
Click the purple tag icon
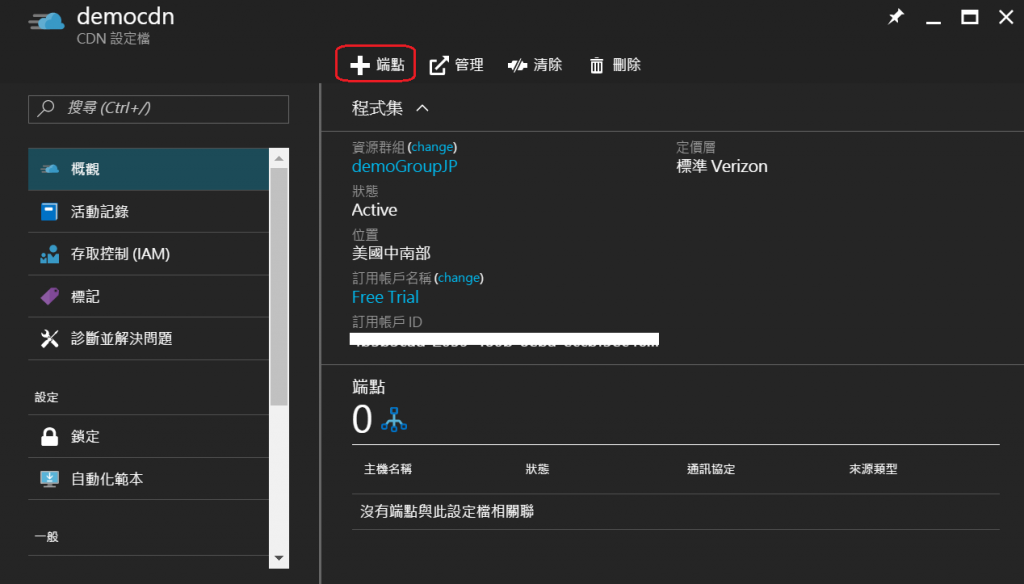tap(50, 297)
